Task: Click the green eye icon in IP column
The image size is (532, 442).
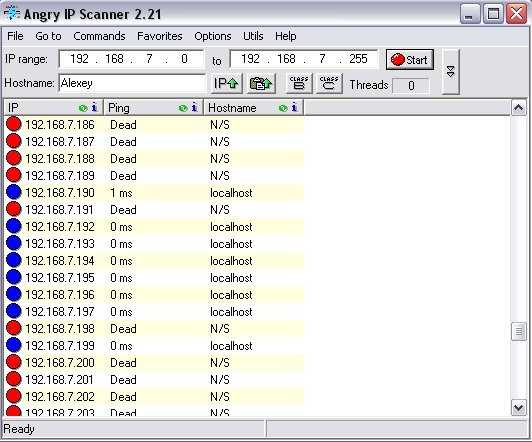Action: pos(83,108)
